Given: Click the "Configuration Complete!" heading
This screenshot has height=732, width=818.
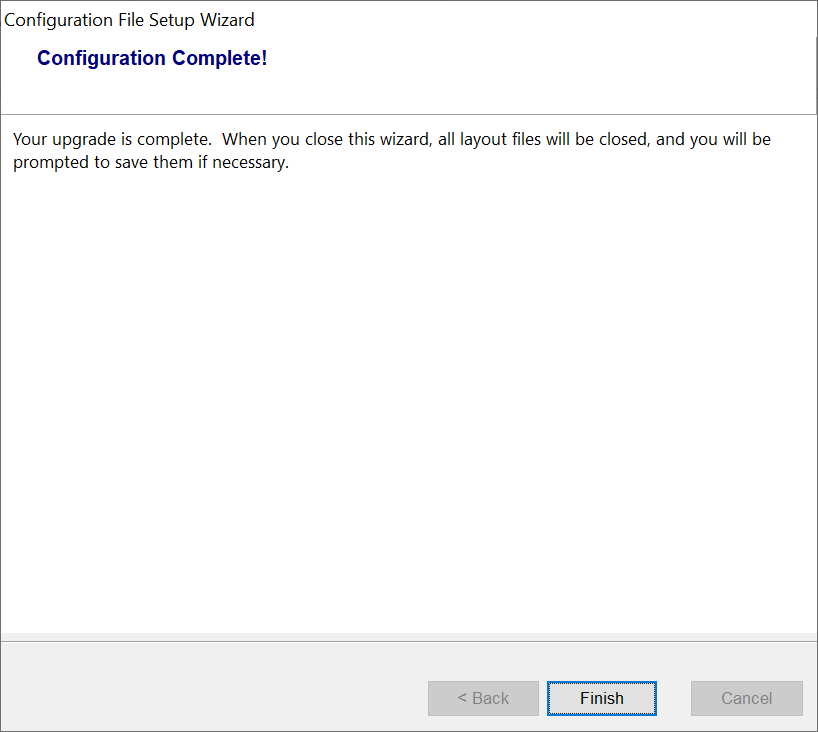Looking at the screenshot, I should point(152,58).
